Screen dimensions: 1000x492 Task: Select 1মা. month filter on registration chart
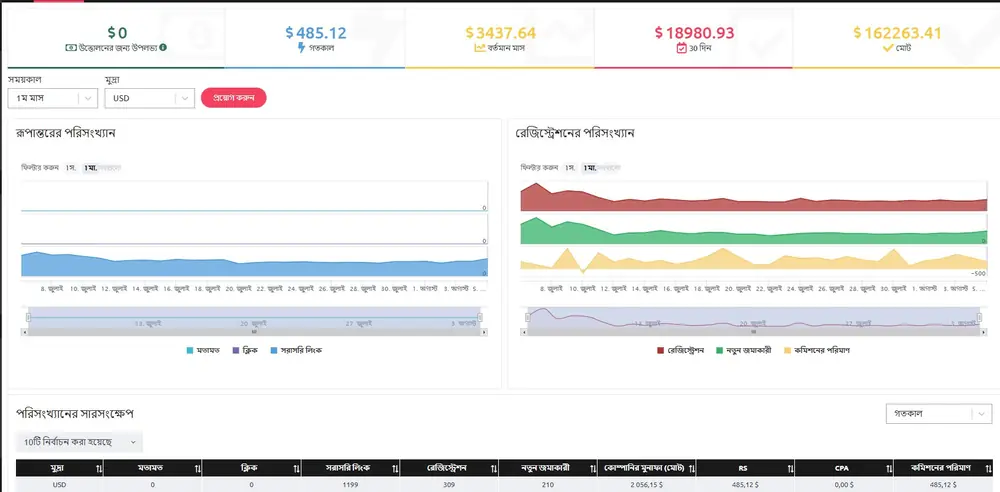[x=589, y=168]
